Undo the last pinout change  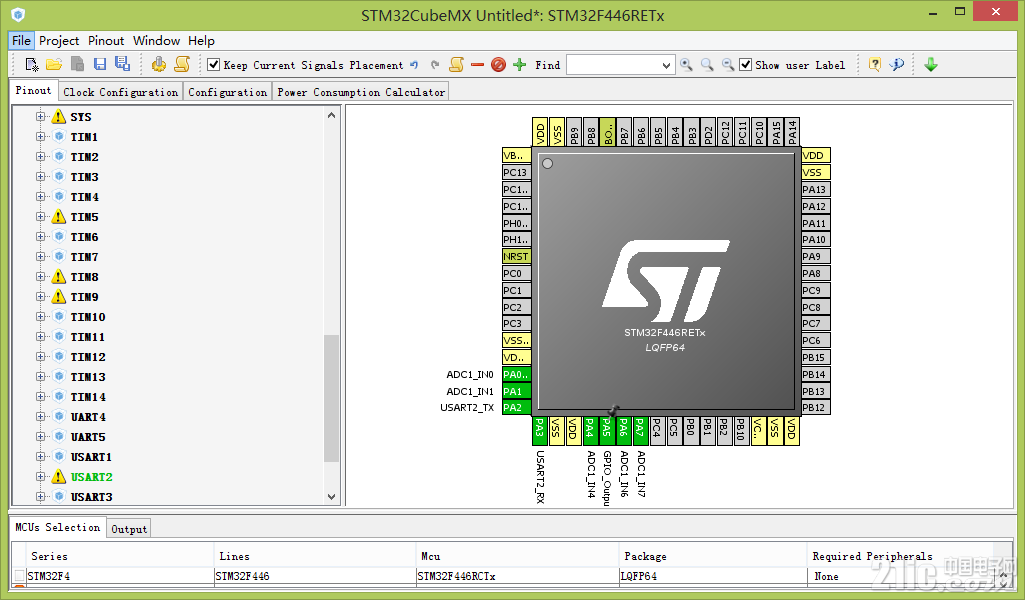click(x=414, y=65)
